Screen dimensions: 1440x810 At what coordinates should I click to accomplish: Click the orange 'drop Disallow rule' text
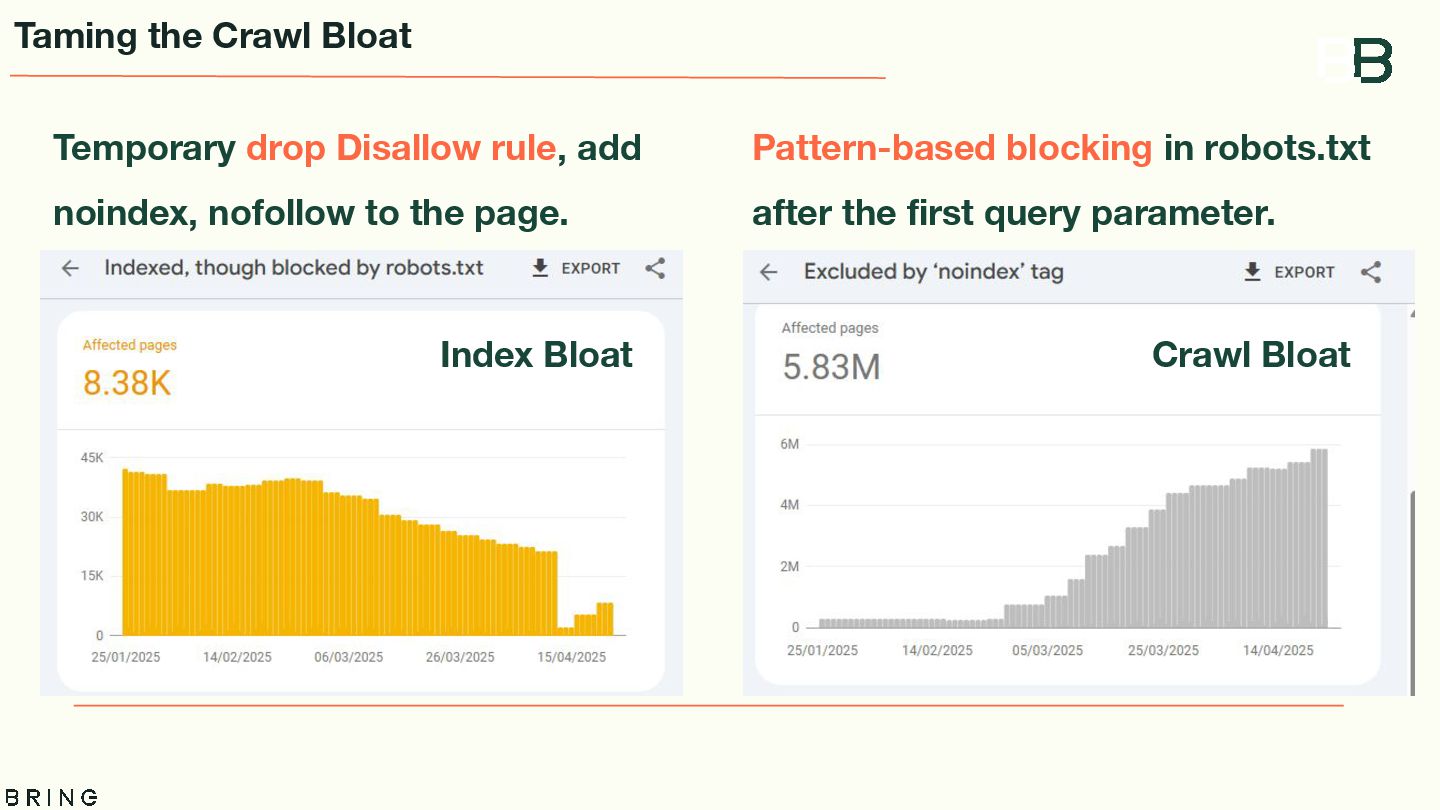click(401, 148)
